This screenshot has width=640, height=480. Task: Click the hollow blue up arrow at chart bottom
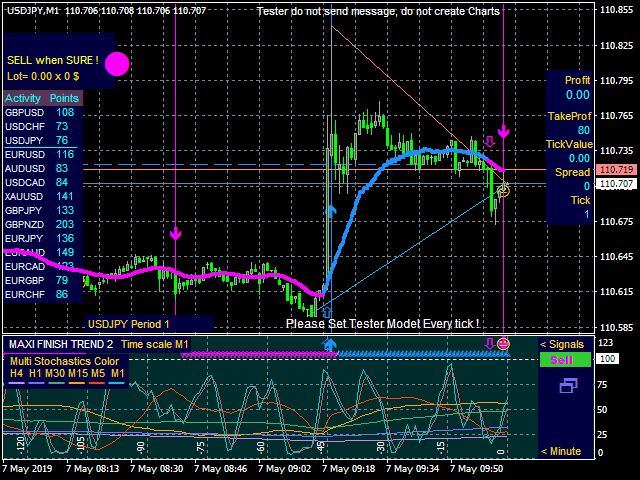327,313
